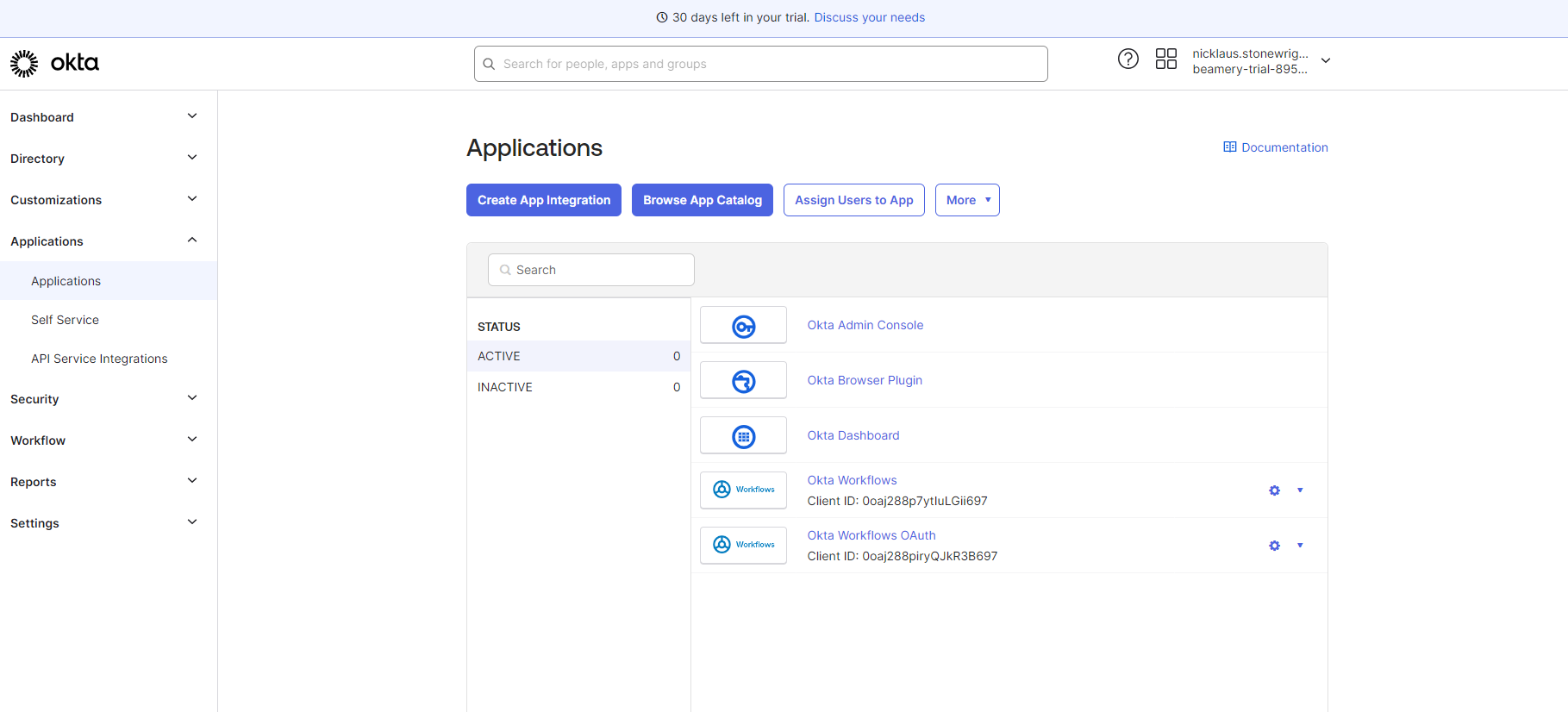This screenshot has height=712, width=1568.
Task: Filter by INACTIVE status
Action: (x=578, y=387)
